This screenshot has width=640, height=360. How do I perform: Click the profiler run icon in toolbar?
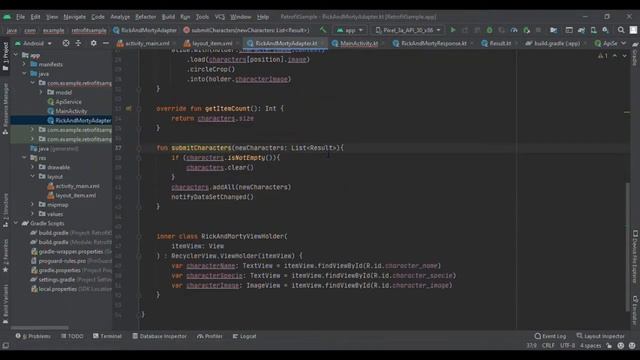click(x=514, y=30)
